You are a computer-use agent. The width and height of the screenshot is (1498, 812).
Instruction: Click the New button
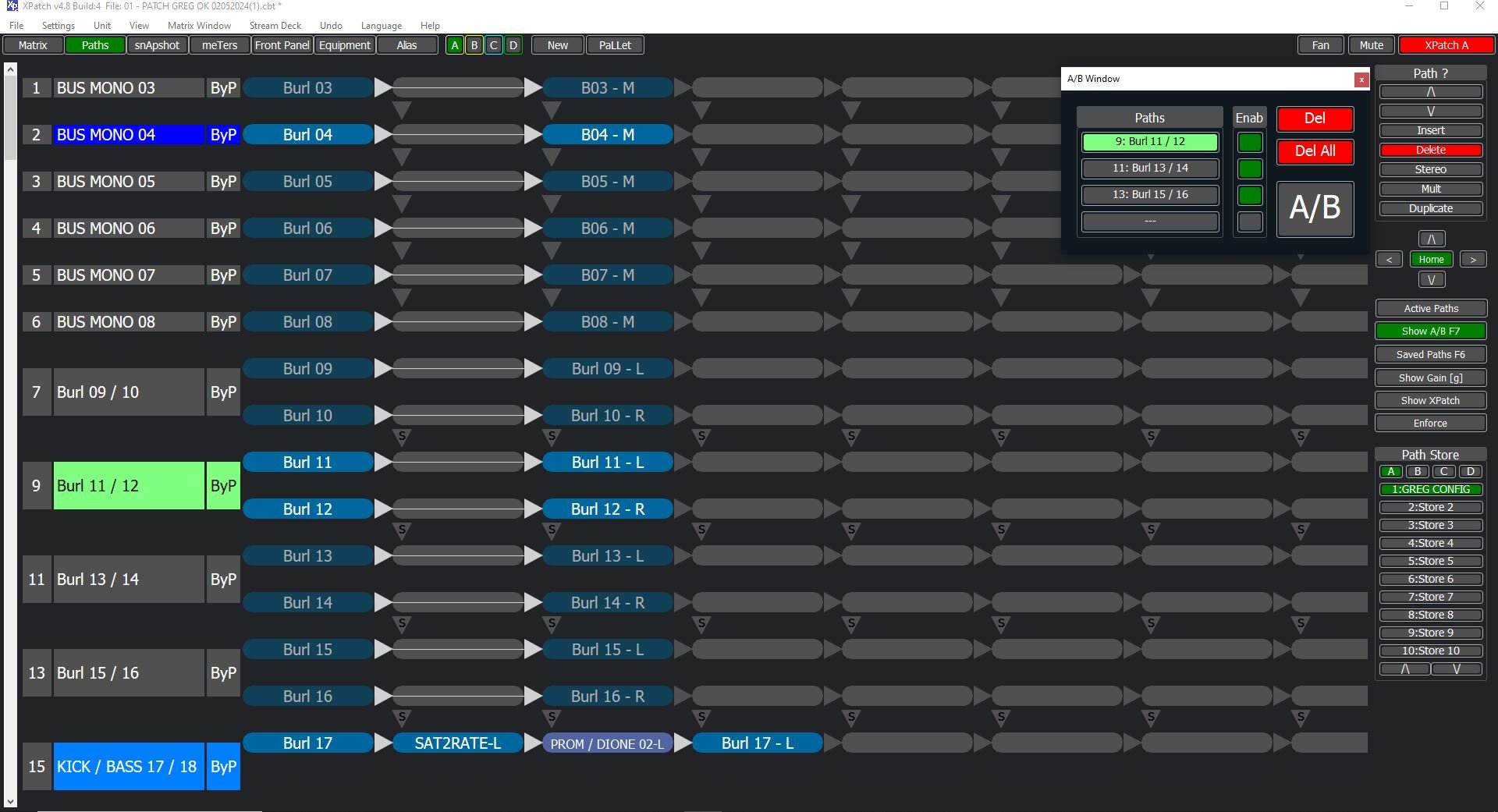[558, 45]
